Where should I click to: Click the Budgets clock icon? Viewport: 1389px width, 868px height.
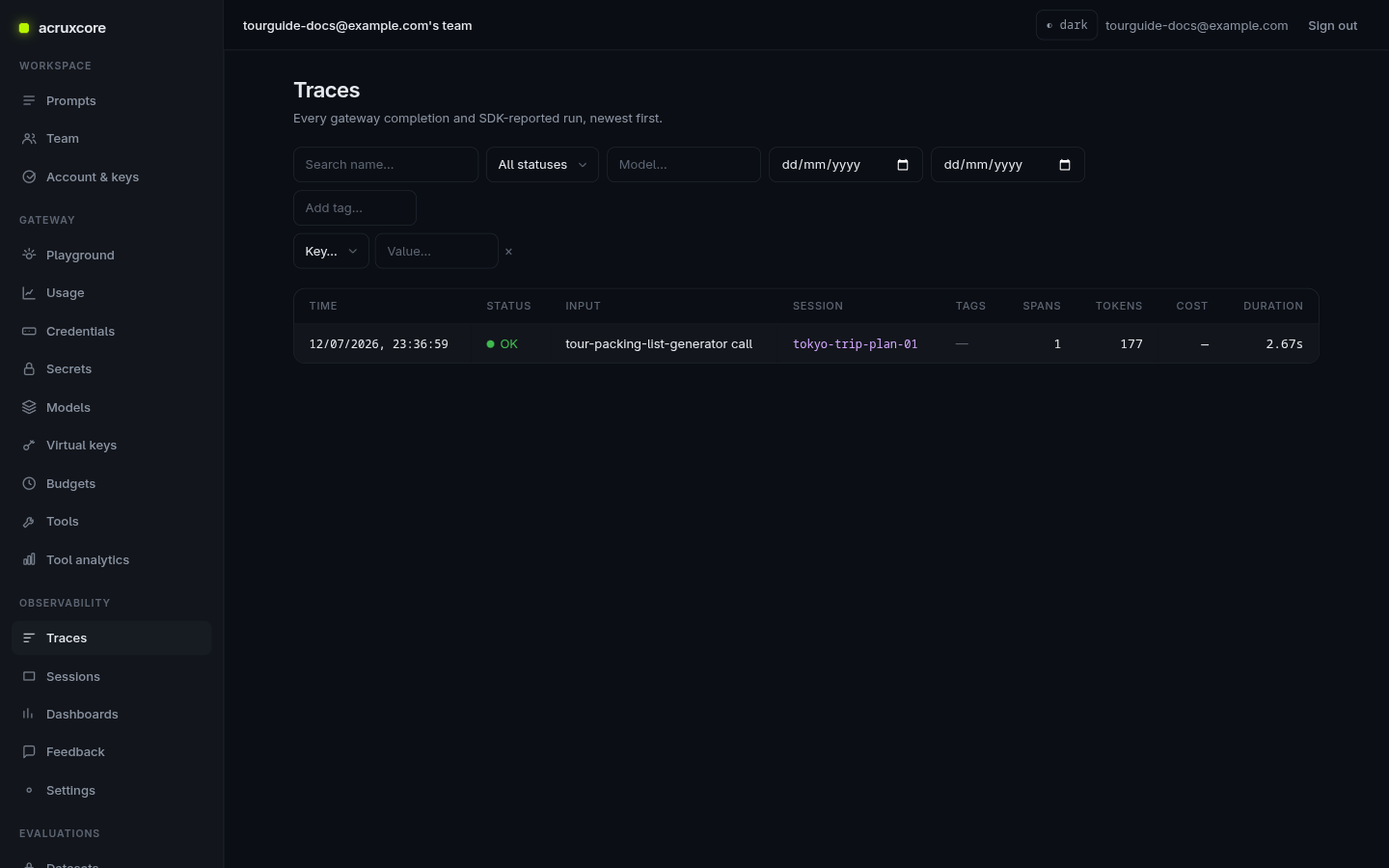(x=29, y=484)
